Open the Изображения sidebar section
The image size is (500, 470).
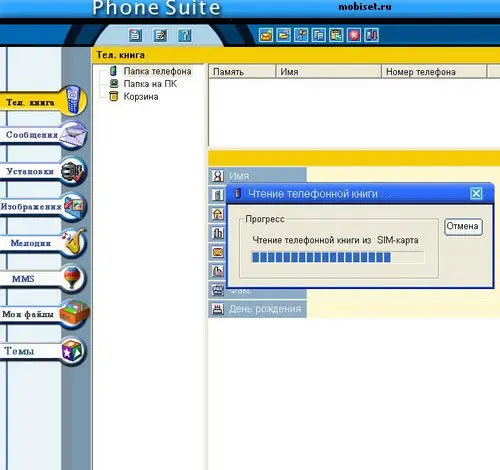coord(43,206)
